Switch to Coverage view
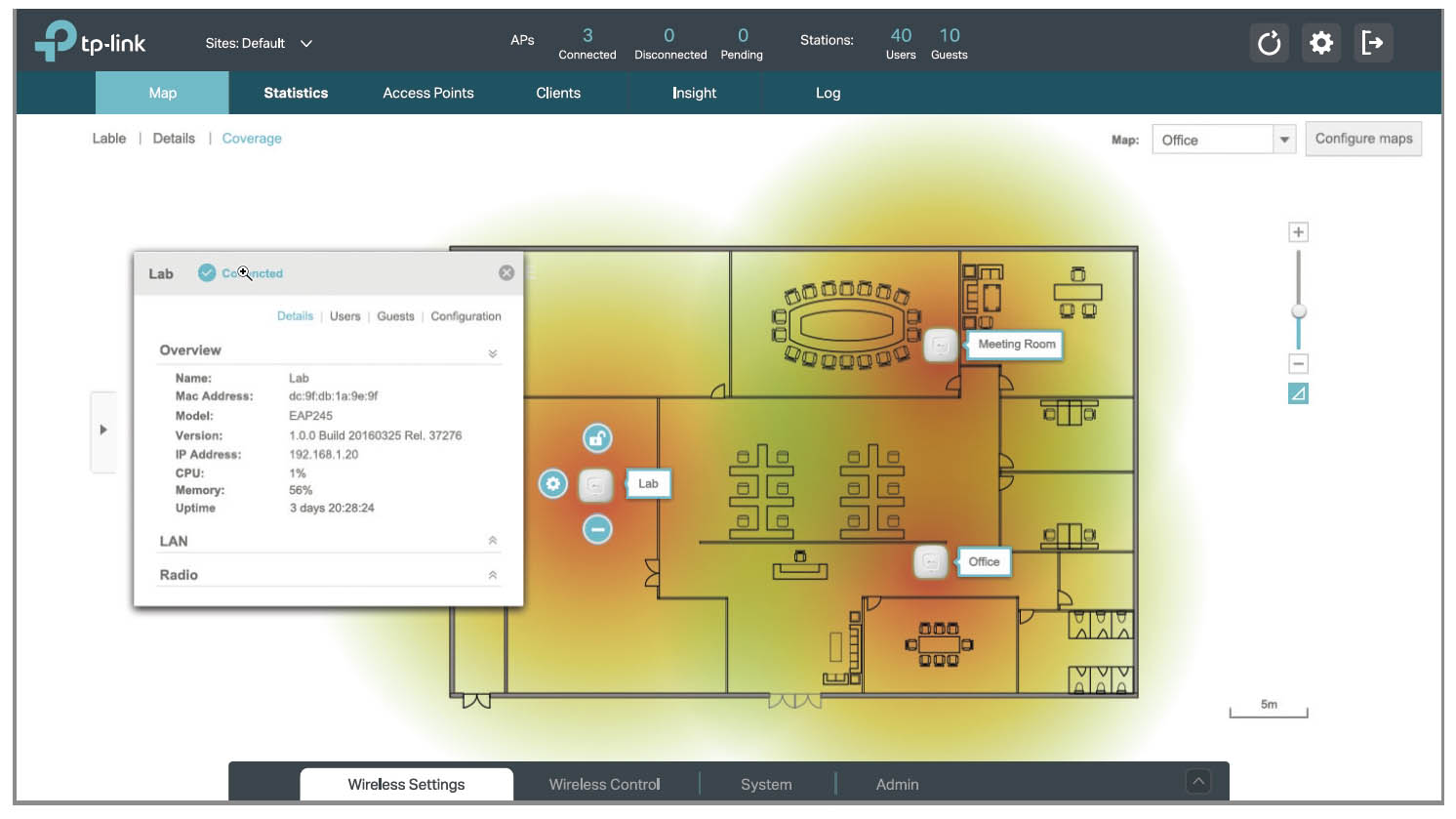This screenshot has height=819, width=1456. click(x=252, y=139)
